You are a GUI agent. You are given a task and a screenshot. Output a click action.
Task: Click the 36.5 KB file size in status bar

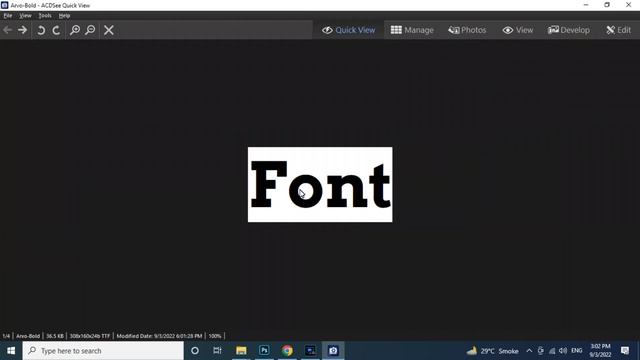(55, 336)
